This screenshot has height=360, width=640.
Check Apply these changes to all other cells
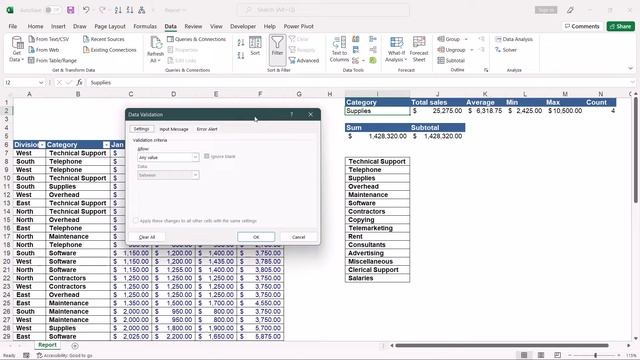tap(136, 220)
